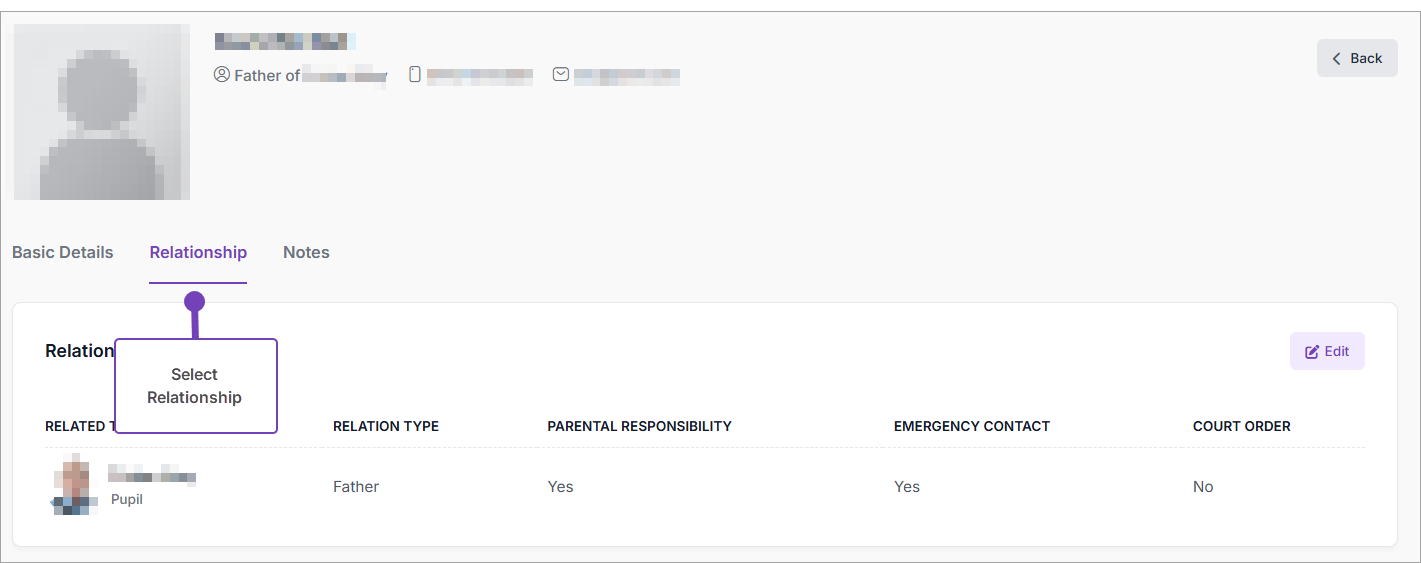Click the large profile avatar placeholder
This screenshot has width=1421, height=563.
(102, 112)
